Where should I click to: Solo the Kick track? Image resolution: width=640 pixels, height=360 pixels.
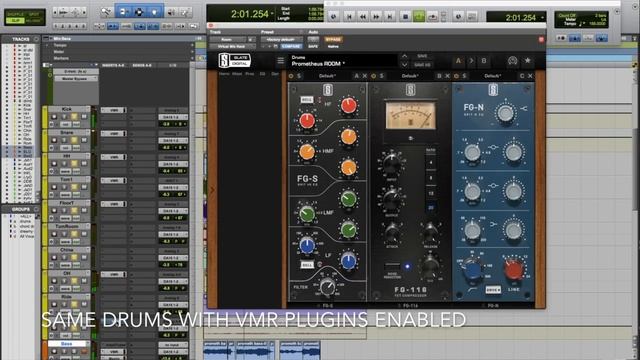click(75, 117)
